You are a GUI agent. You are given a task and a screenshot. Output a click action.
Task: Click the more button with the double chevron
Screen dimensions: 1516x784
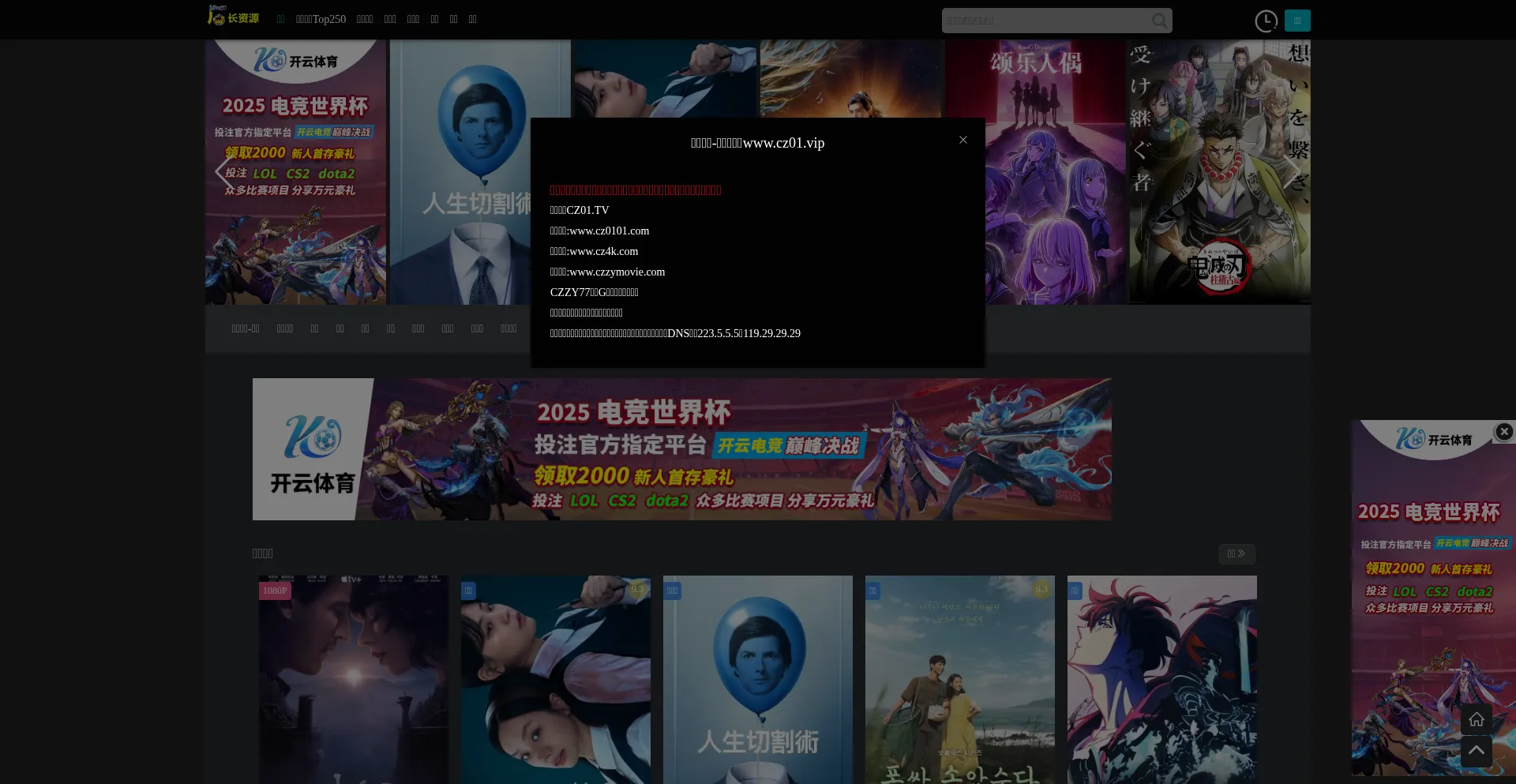click(x=1236, y=553)
